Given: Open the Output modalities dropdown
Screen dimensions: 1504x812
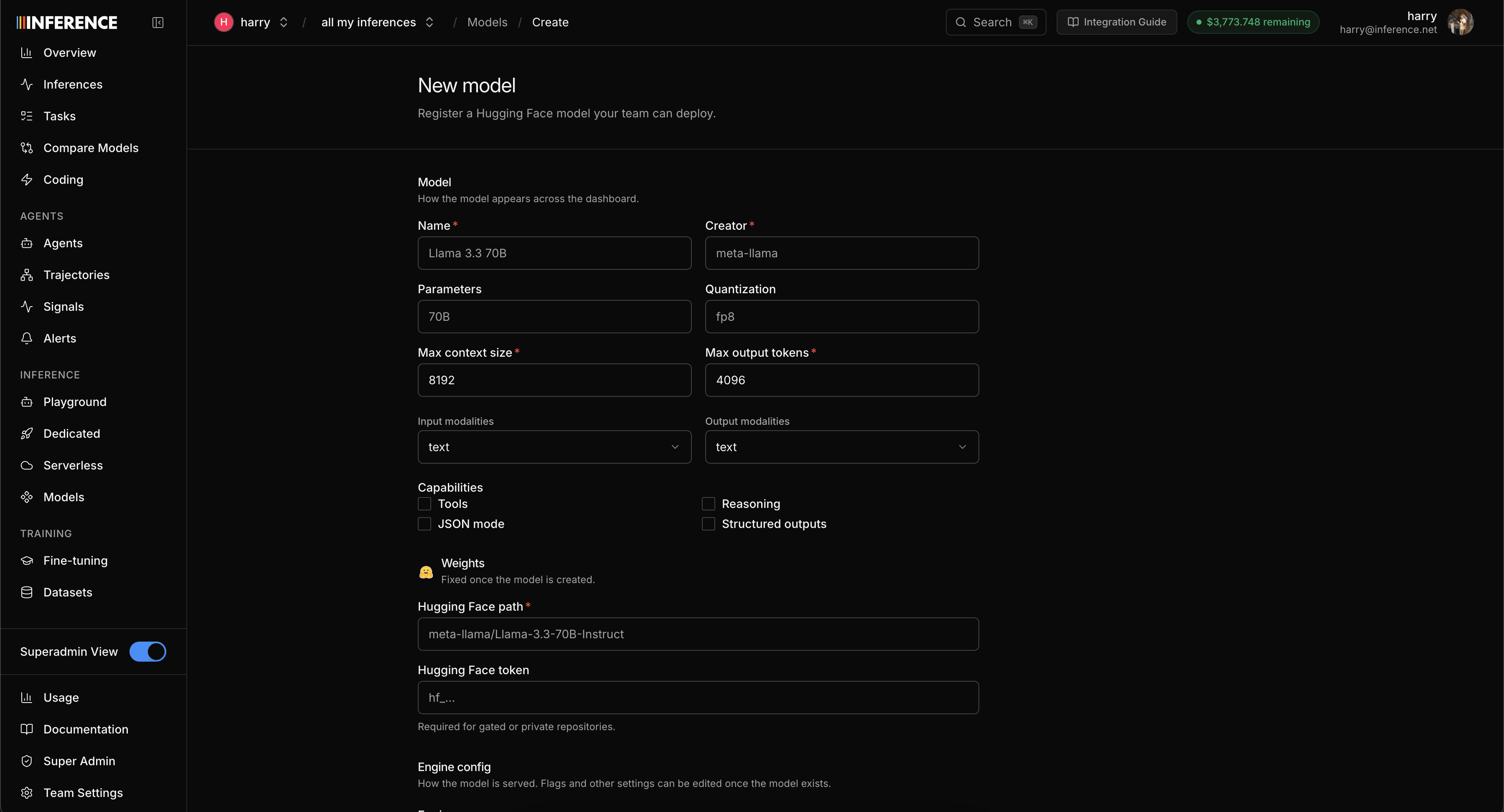Looking at the screenshot, I should (x=842, y=447).
